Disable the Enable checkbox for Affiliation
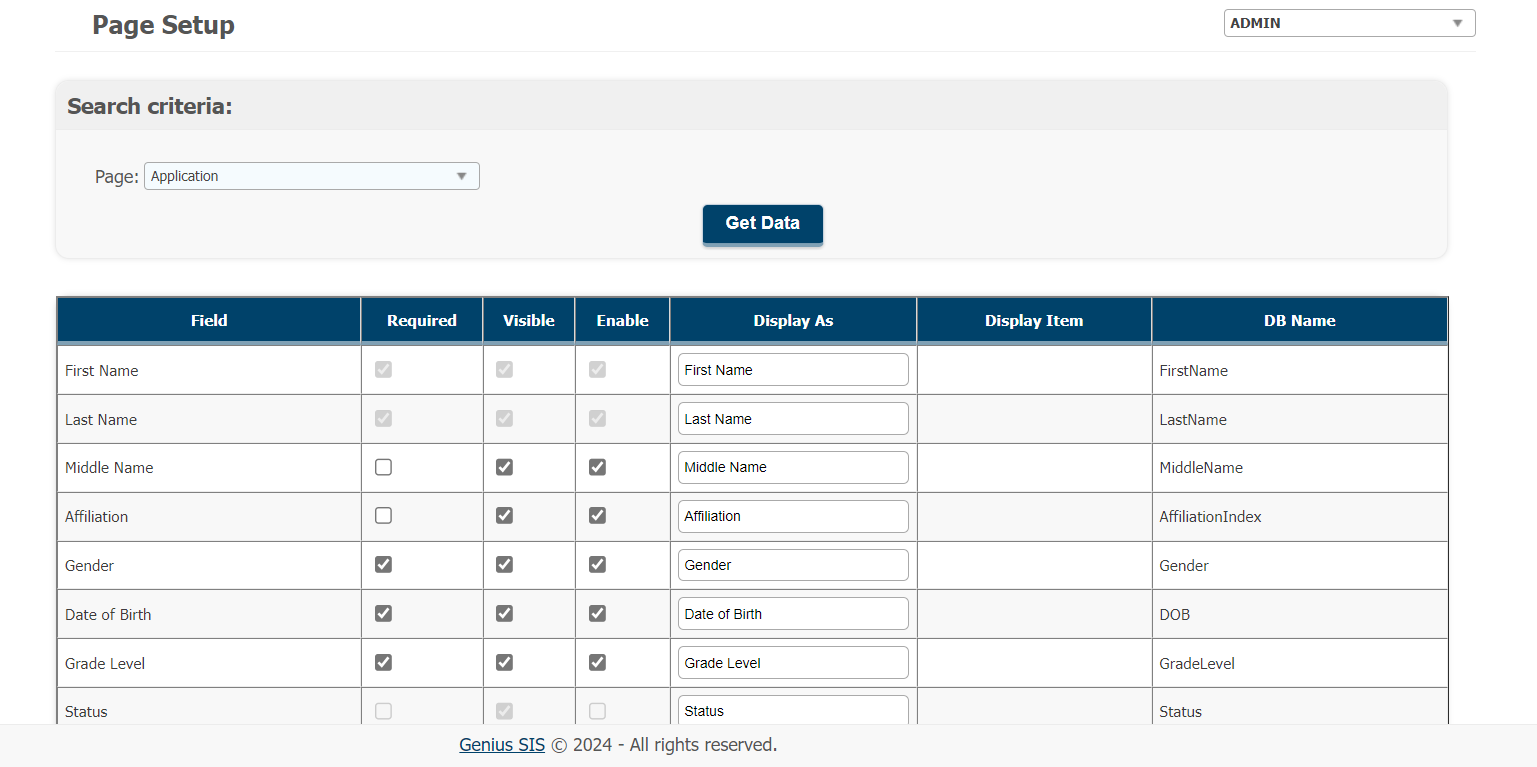The width and height of the screenshot is (1537, 767). (597, 515)
